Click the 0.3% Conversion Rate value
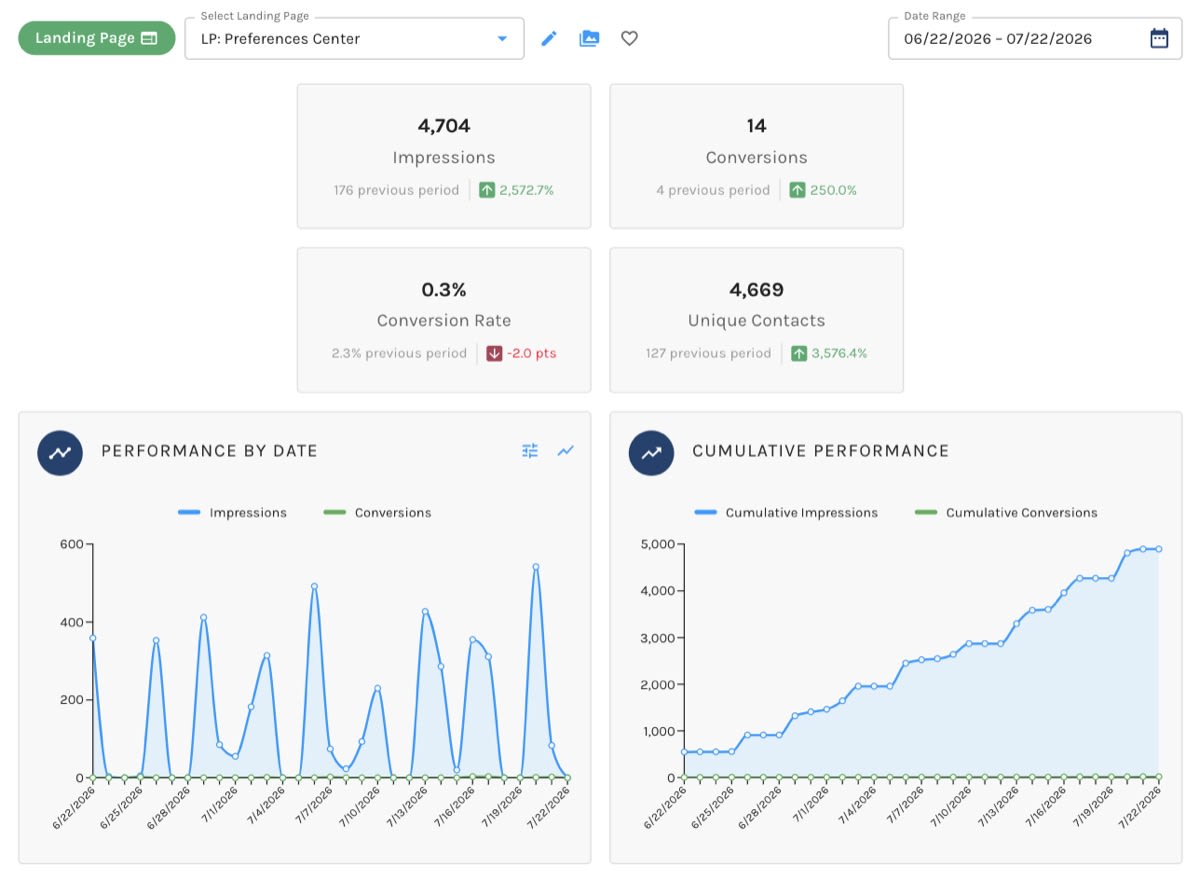1200x881 pixels. 444,290
